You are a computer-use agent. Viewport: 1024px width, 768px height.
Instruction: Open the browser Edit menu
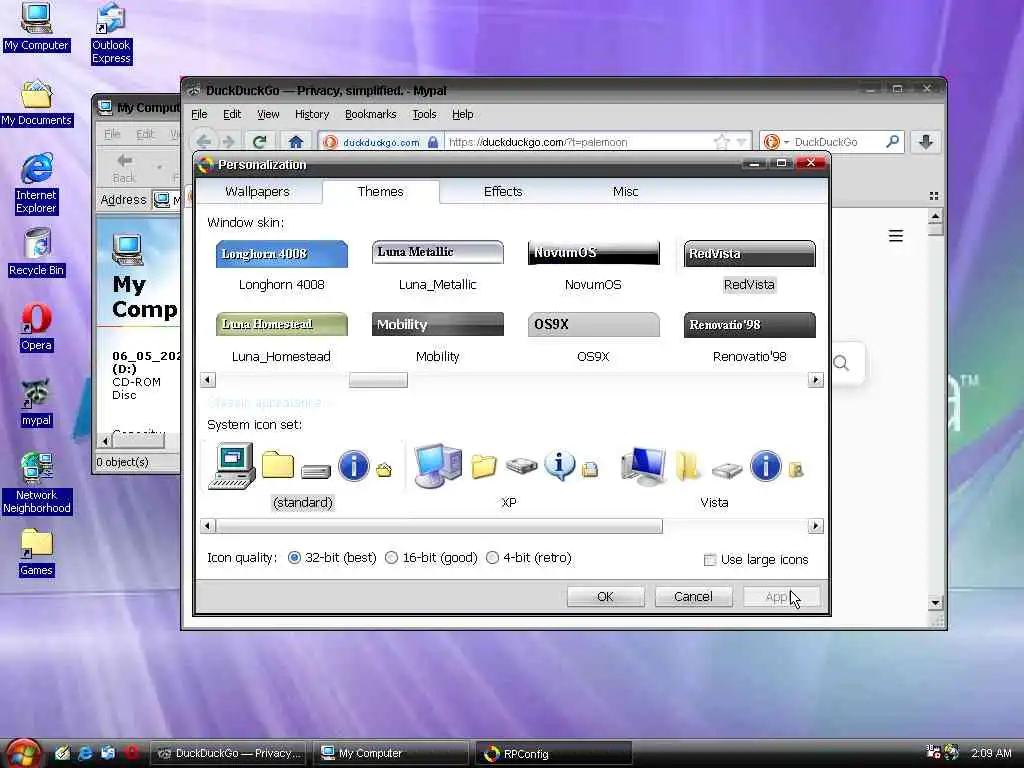[x=232, y=114]
